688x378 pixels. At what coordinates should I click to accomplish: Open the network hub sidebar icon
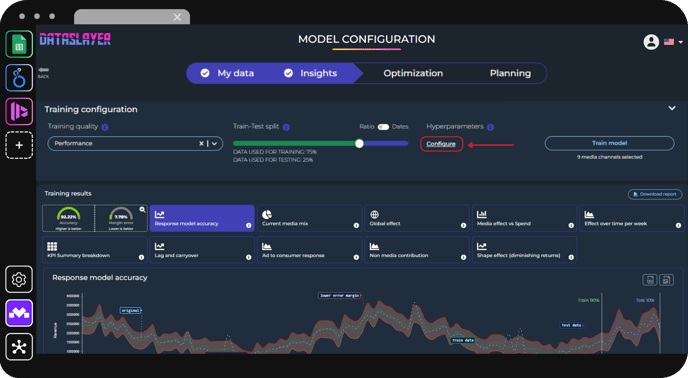[x=19, y=347]
